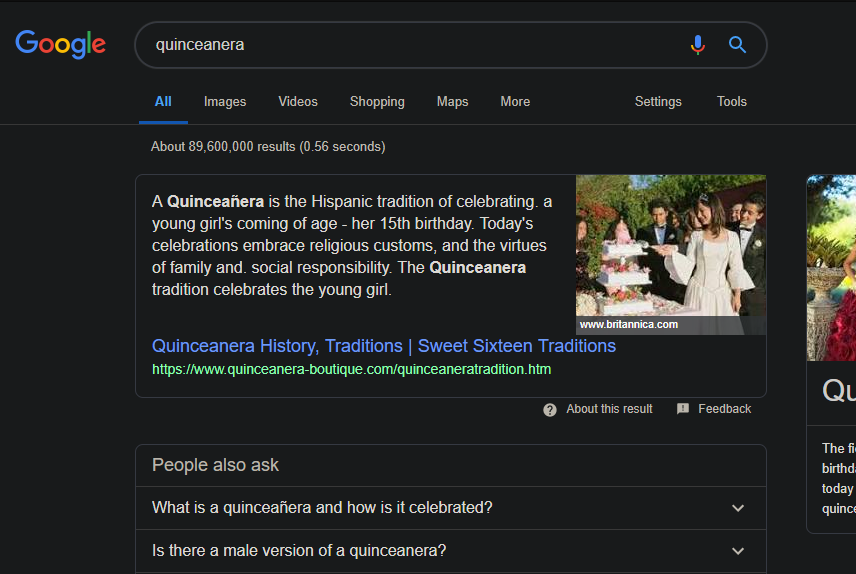
Task: Switch to the Images tab
Action: pos(225,102)
